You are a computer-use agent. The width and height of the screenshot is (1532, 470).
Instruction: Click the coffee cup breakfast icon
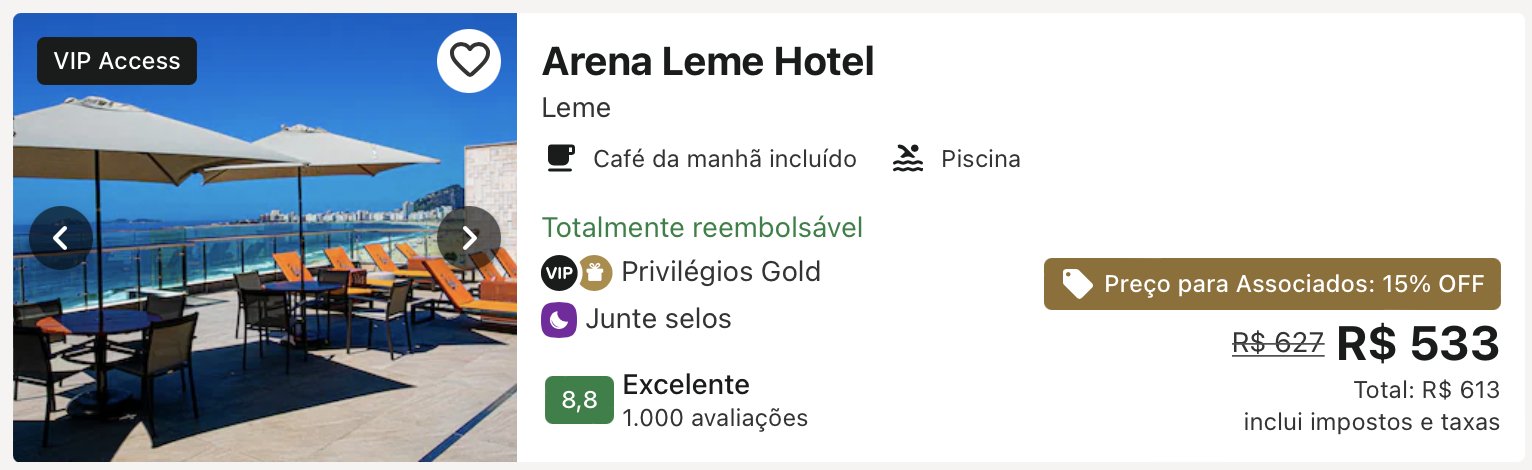560,158
